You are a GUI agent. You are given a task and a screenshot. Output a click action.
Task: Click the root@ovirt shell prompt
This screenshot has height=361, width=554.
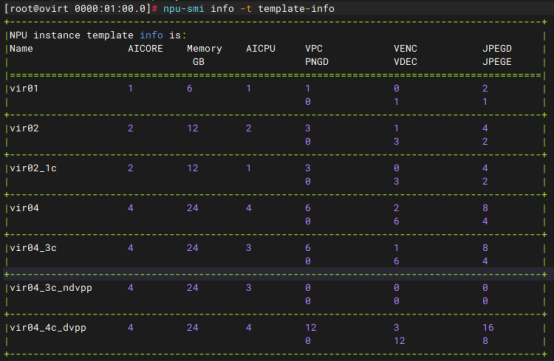[78, 8]
